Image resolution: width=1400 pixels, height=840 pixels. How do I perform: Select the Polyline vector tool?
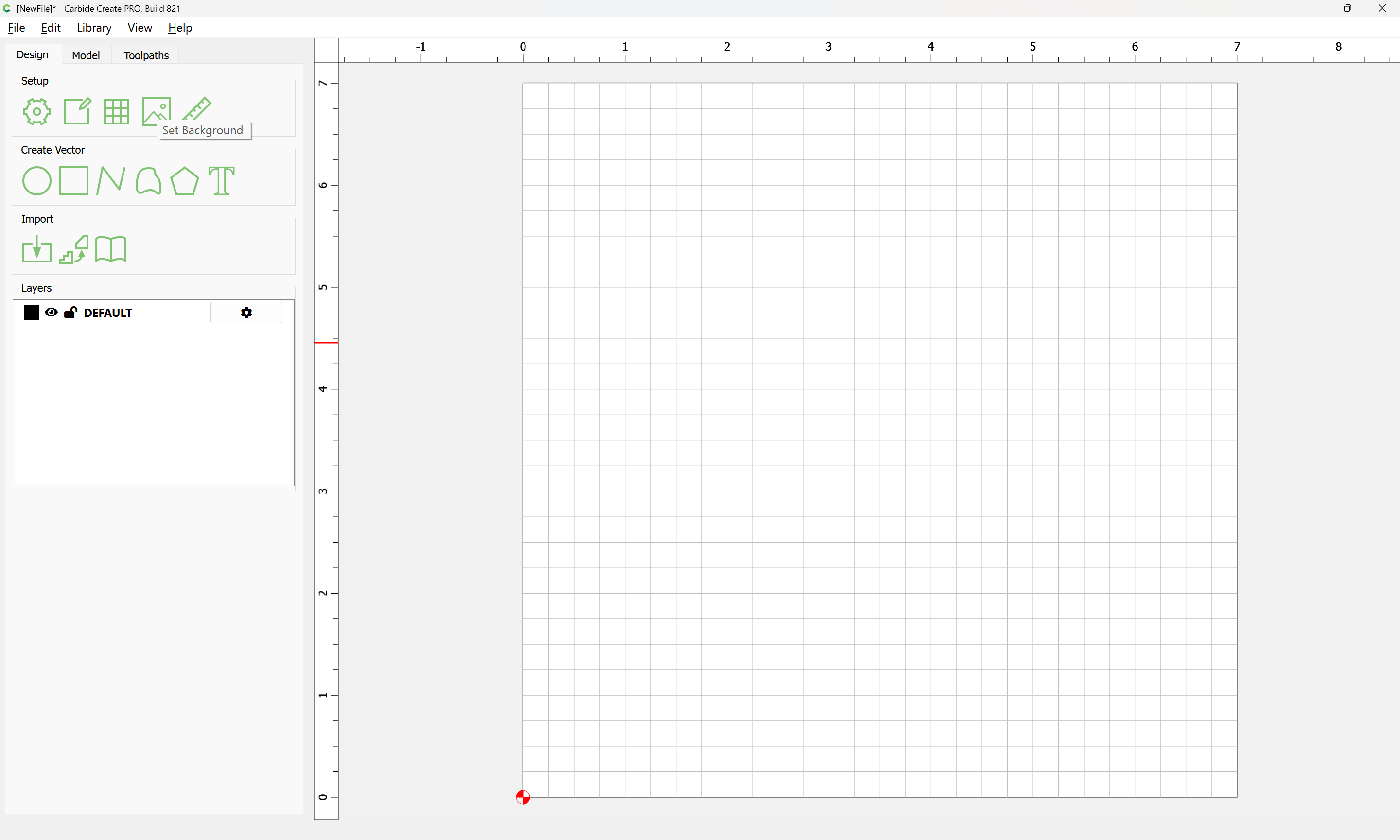point(111,180)
